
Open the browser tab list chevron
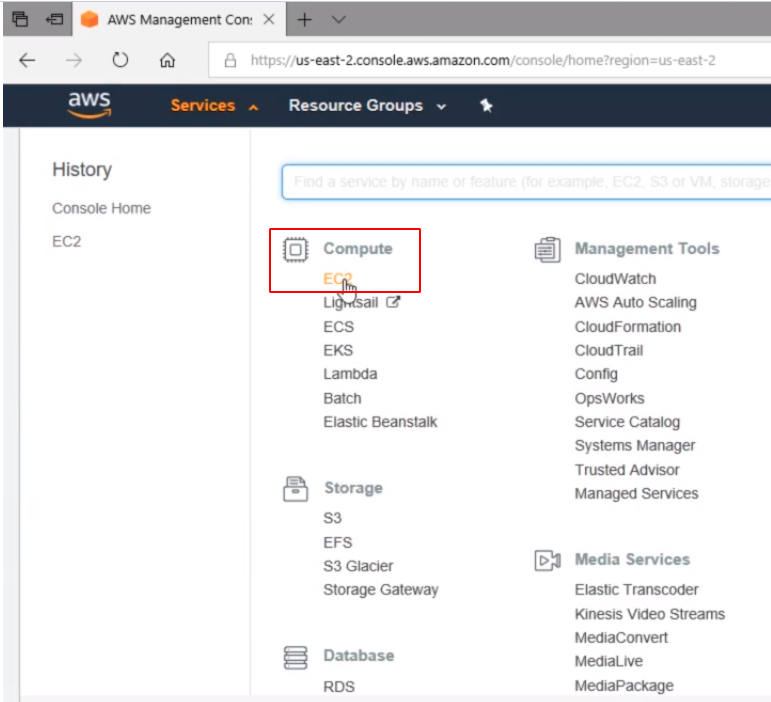tap(338, 20)
